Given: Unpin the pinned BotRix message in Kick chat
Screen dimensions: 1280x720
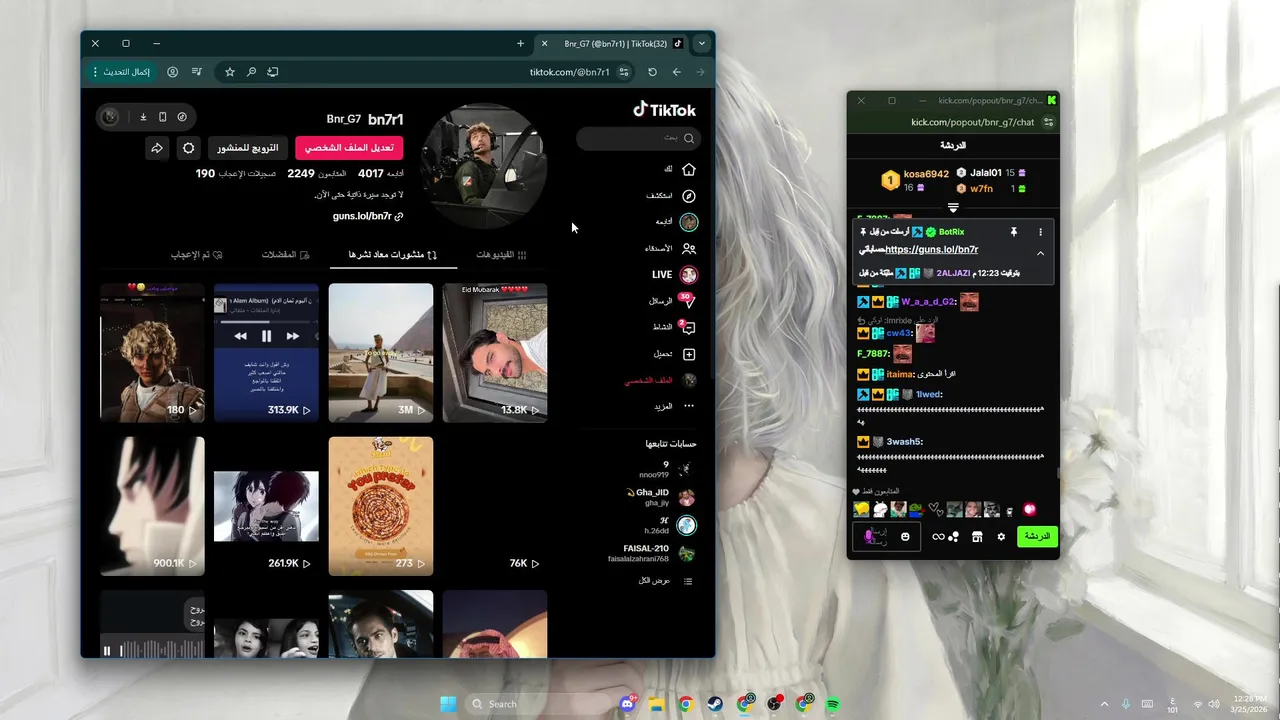Looking at the screenshot, I should (x=1013, y=232).
